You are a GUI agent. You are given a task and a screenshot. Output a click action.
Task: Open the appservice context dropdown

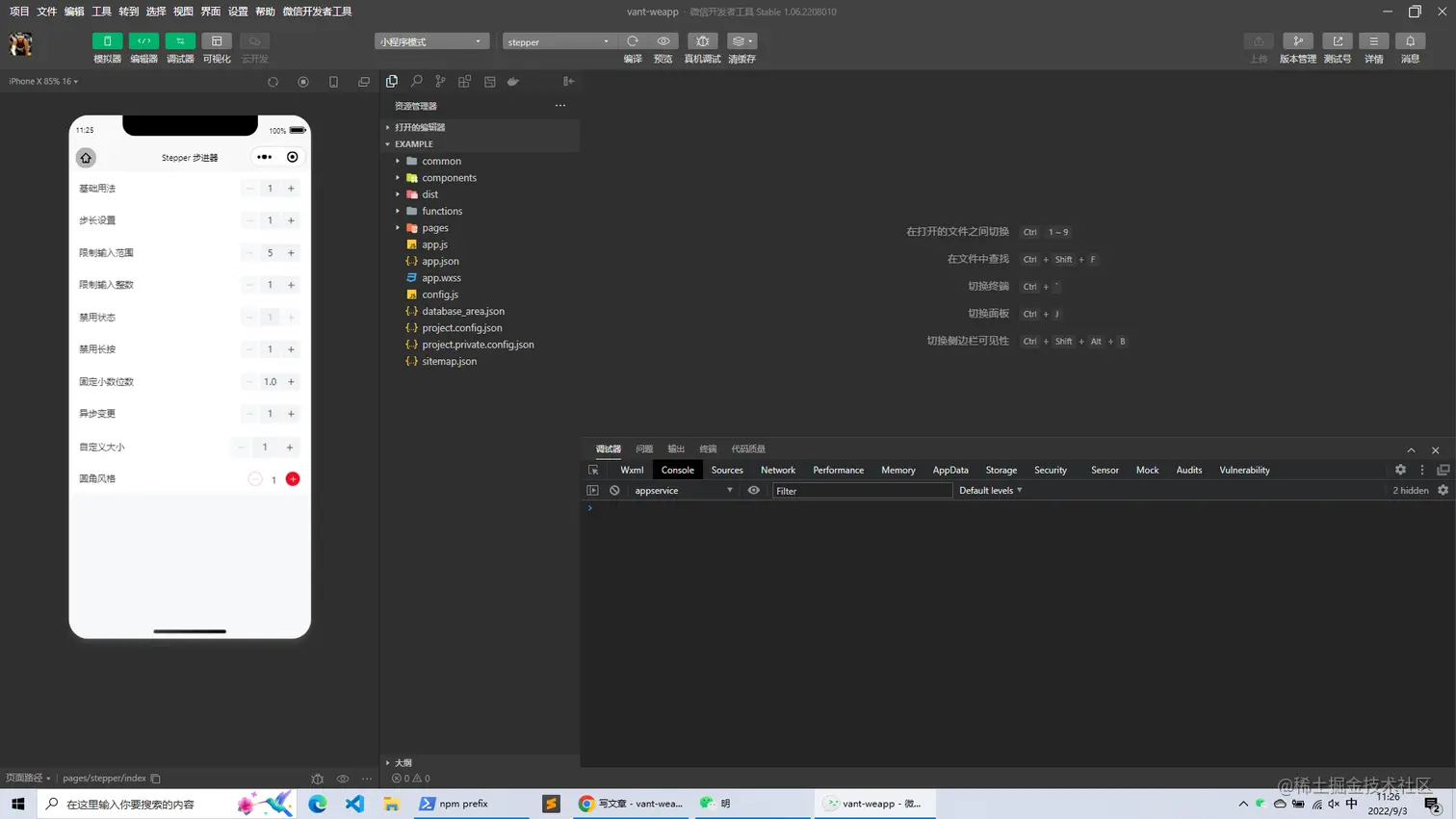(x=684, y=491)
